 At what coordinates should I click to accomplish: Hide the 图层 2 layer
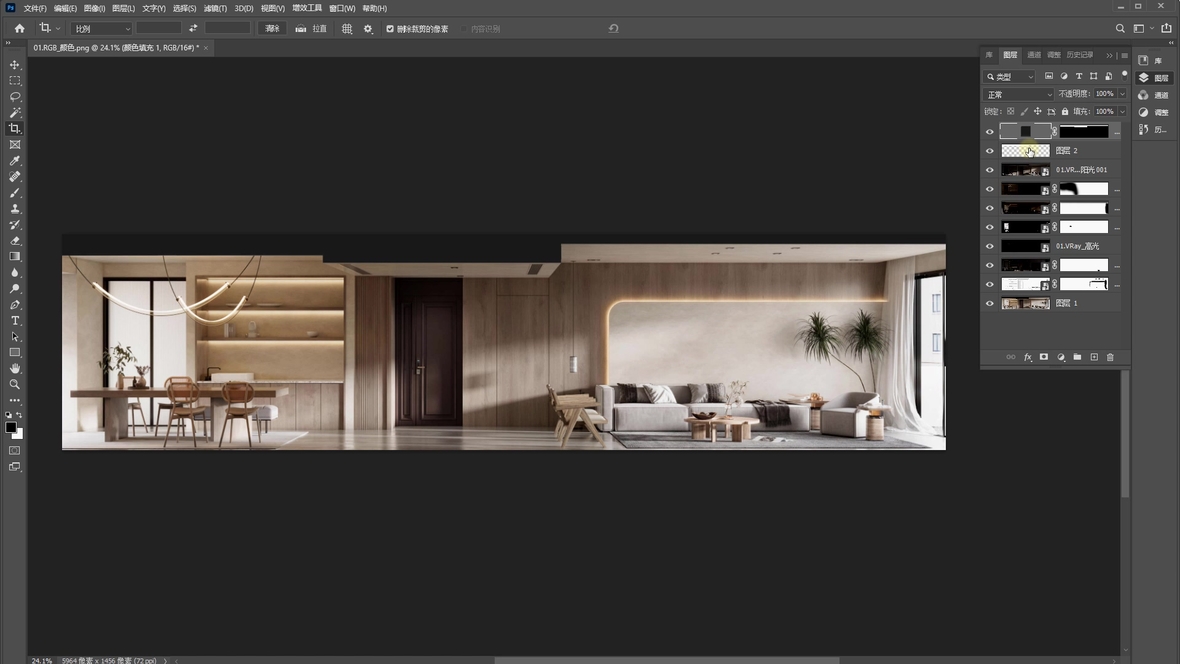[x=990, y=151]
